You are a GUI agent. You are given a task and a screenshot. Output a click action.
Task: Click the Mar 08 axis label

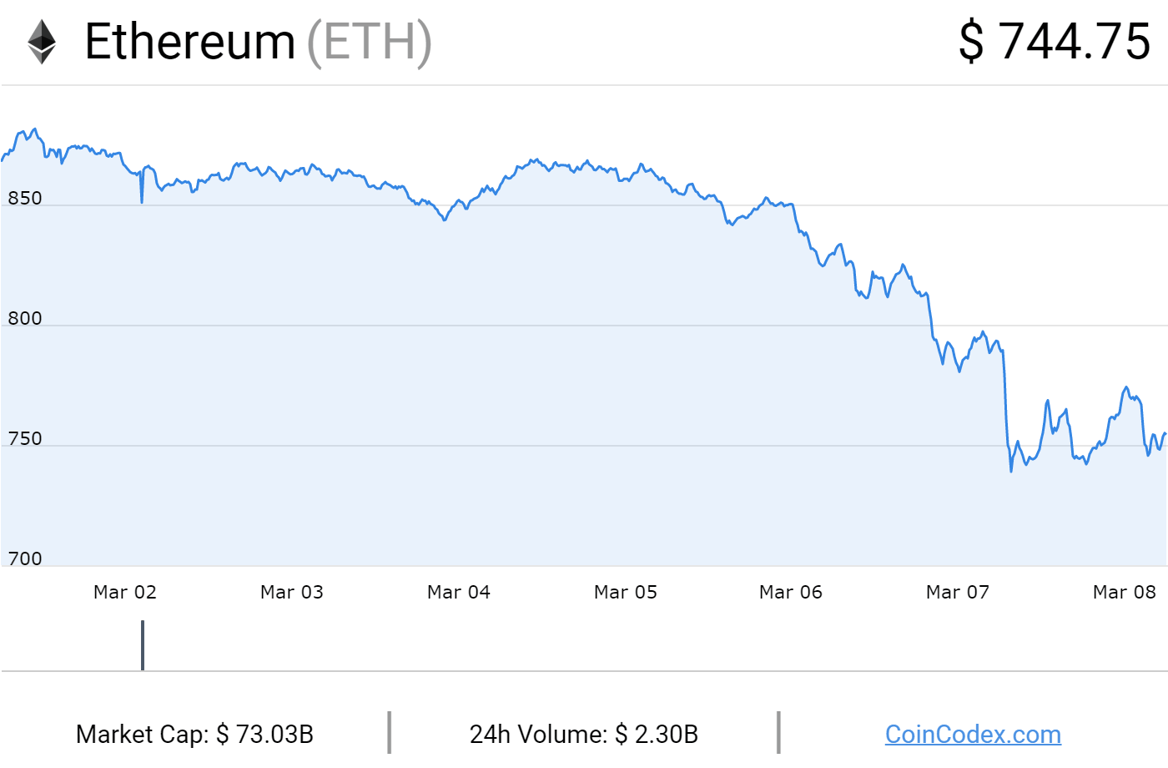click(x=1124, y=592)
